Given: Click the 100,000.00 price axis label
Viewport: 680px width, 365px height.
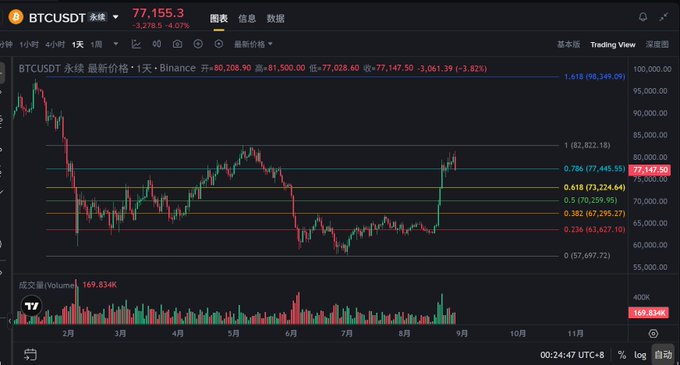Looking at the screenshot, I should [652, 69].
